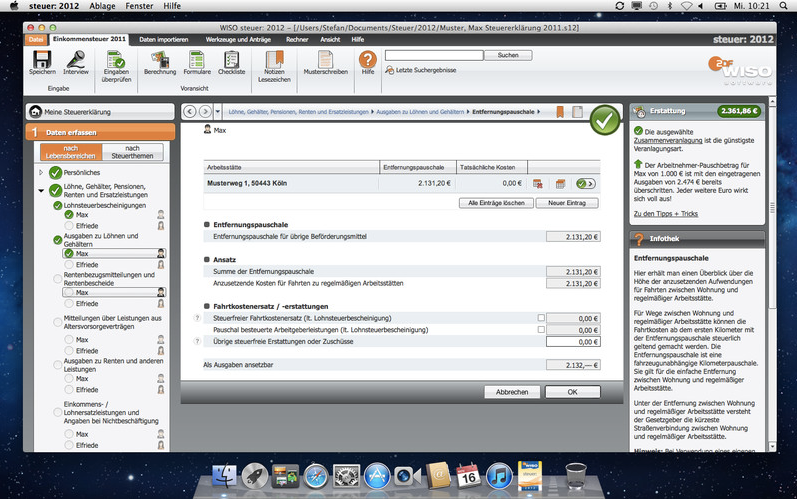Click the Erstattung panel icon

tap(639, 111)
